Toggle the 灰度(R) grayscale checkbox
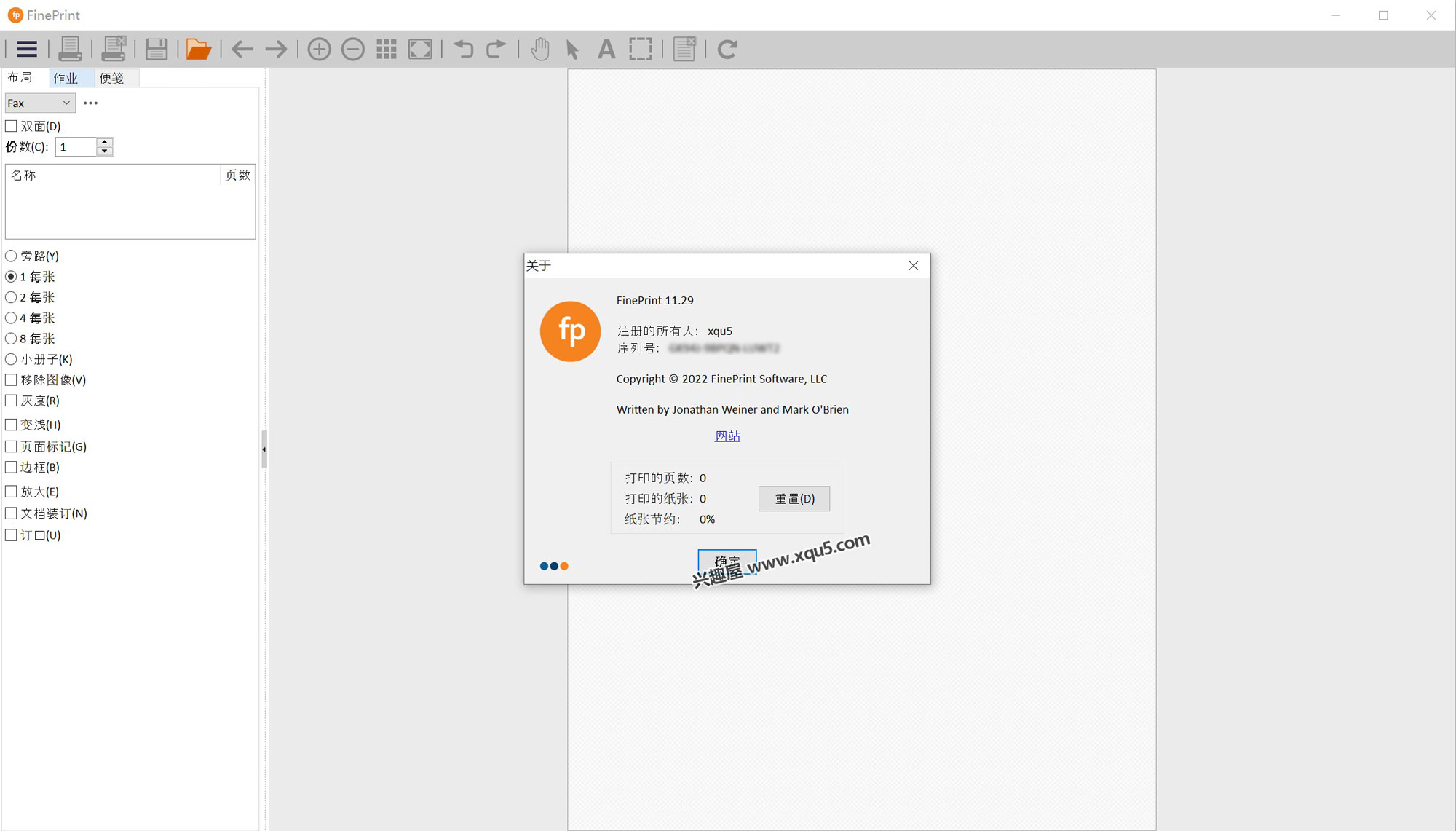 (12, 401)
